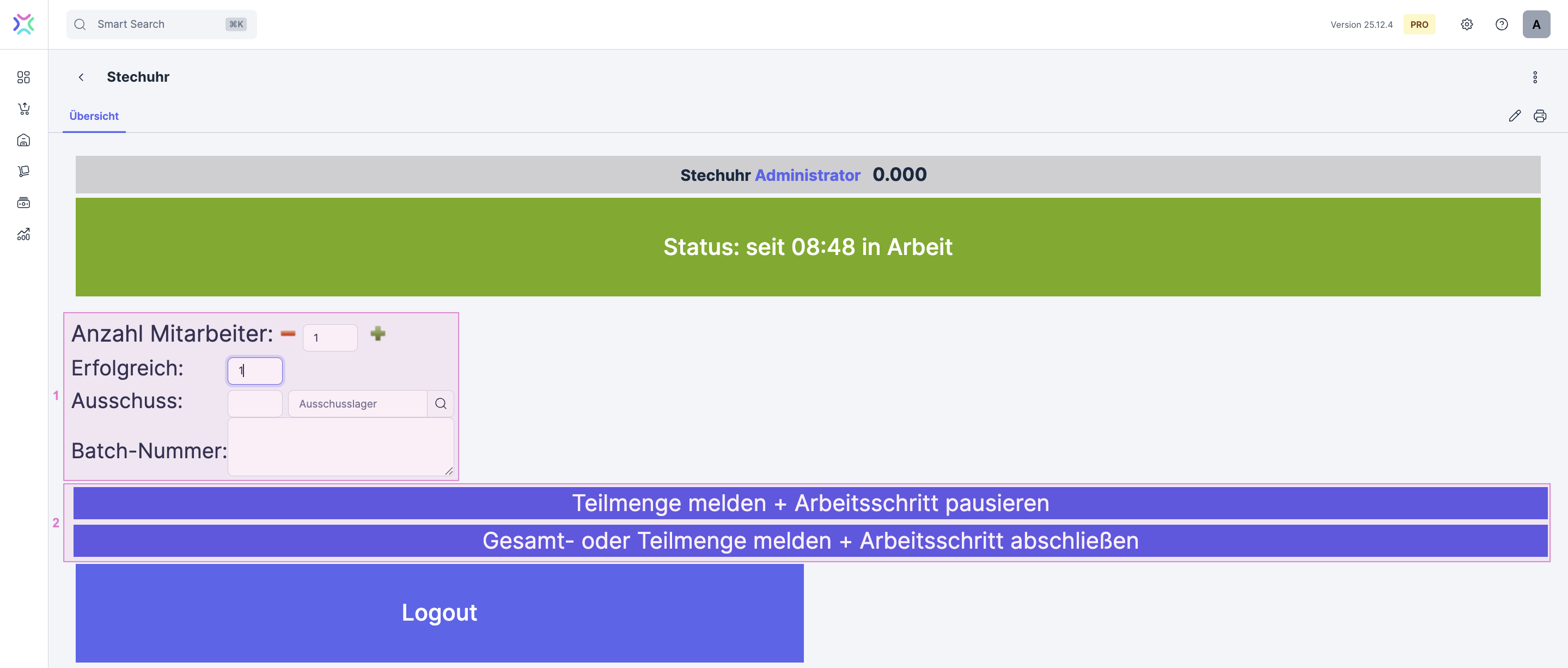The width and height of the screenshot is (1568, 668).
Task: Open the analytics chart icon in sidebar
Action: coord(24,234)
